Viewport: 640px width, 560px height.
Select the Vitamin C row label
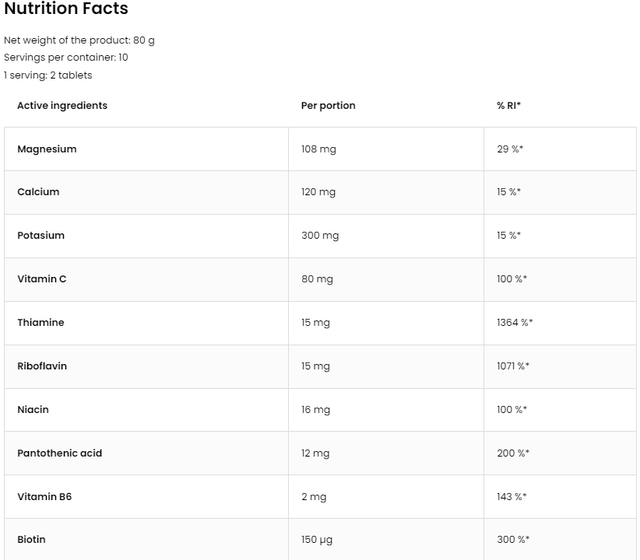(x=42, y=279)
